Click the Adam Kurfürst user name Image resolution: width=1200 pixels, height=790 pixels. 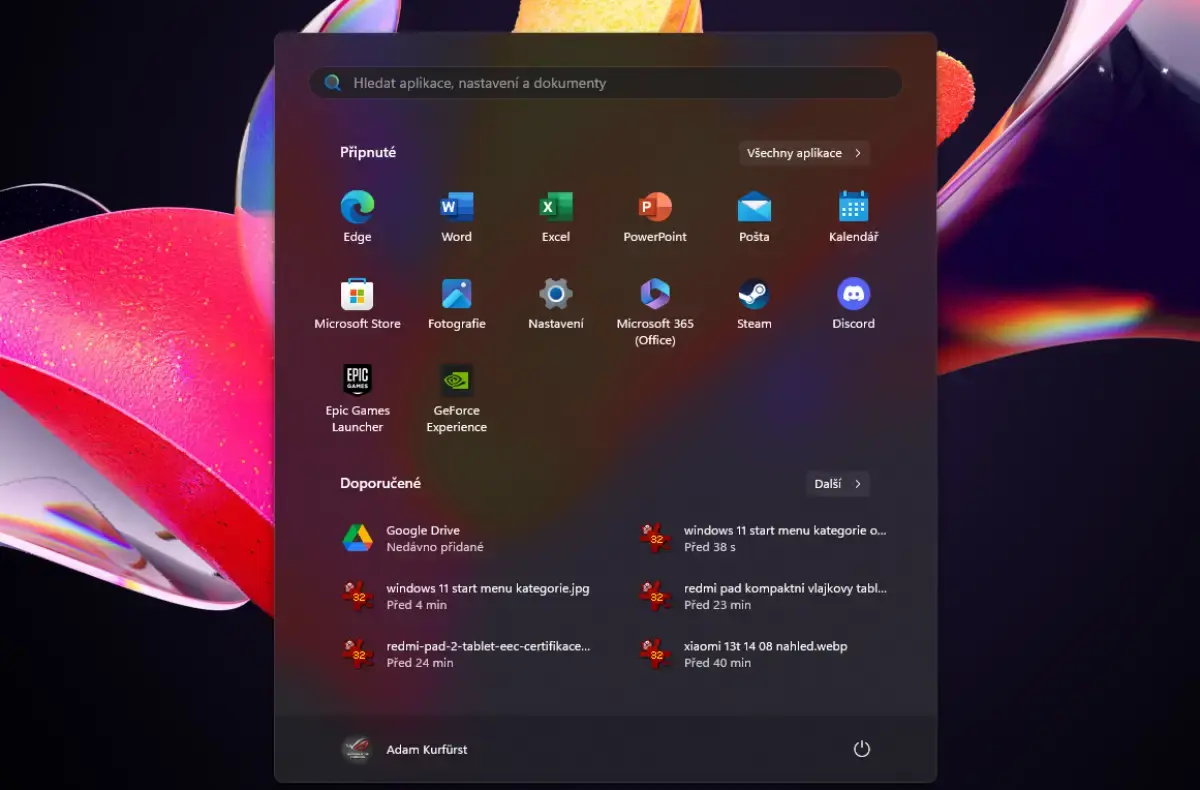427,750
